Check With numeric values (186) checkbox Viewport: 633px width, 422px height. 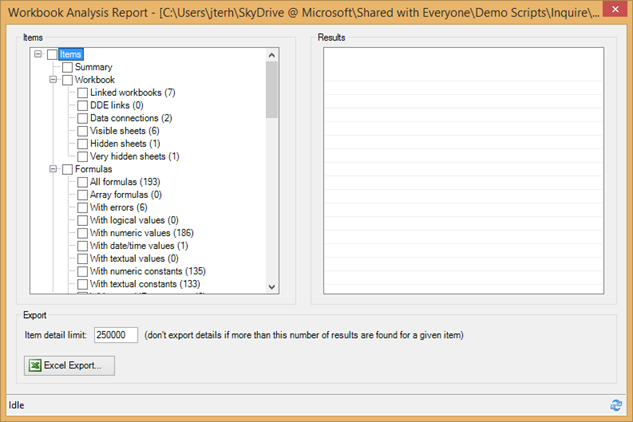pyautogui.click(x=82, y=233)
